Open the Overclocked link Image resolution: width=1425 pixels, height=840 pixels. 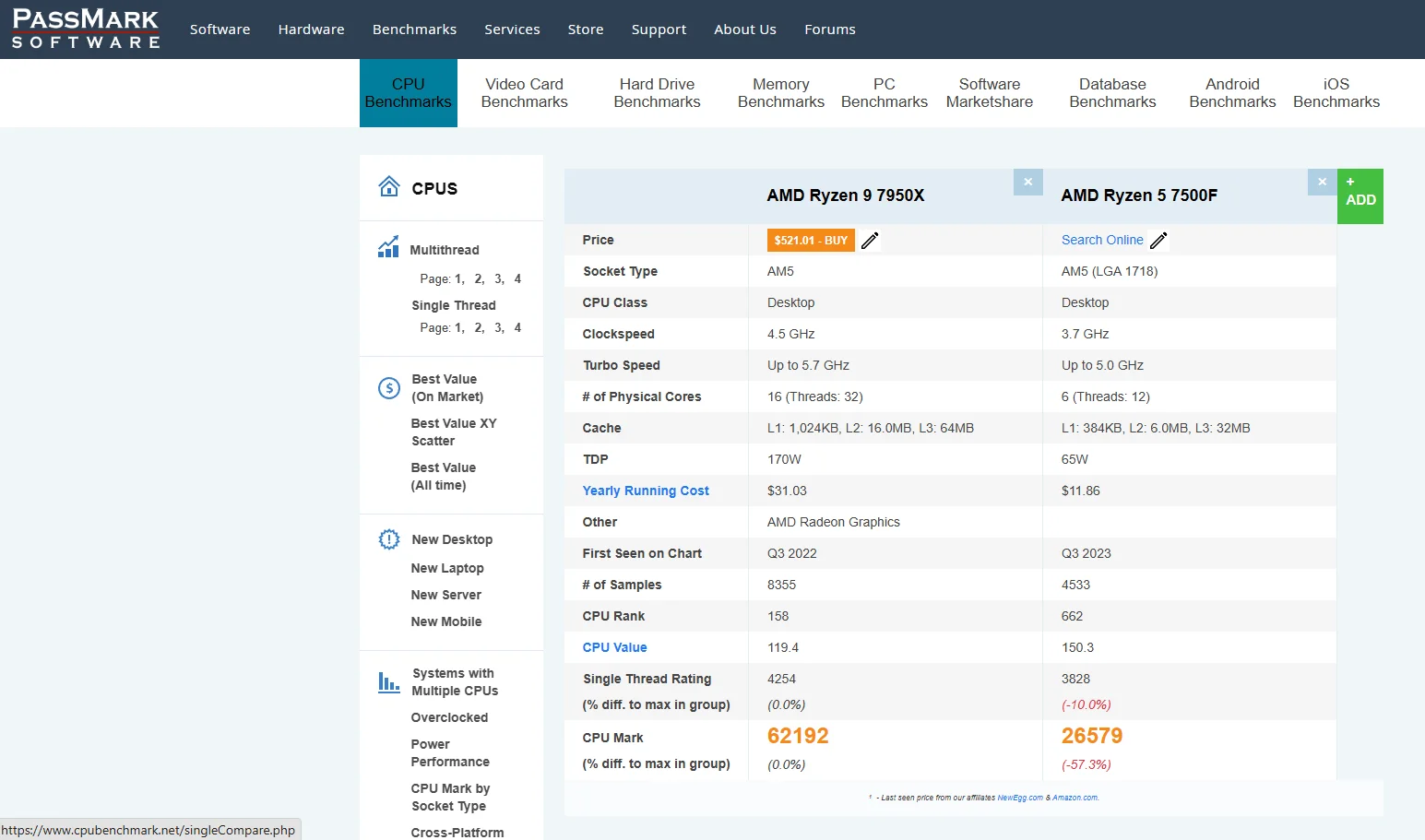click(x=449, y=717)
